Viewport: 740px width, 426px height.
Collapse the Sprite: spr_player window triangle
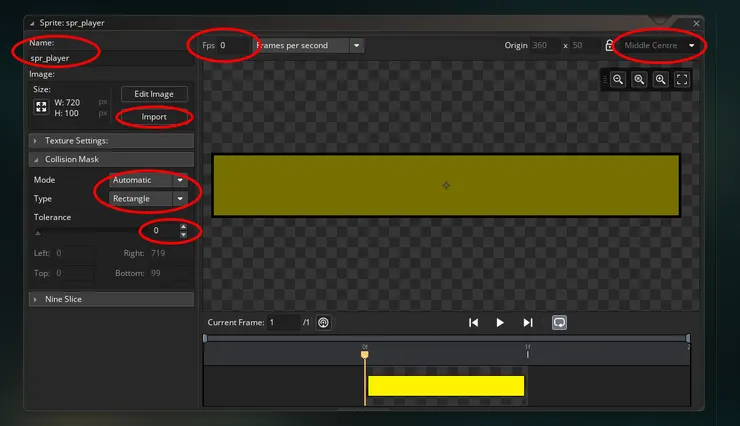[32, 23]
